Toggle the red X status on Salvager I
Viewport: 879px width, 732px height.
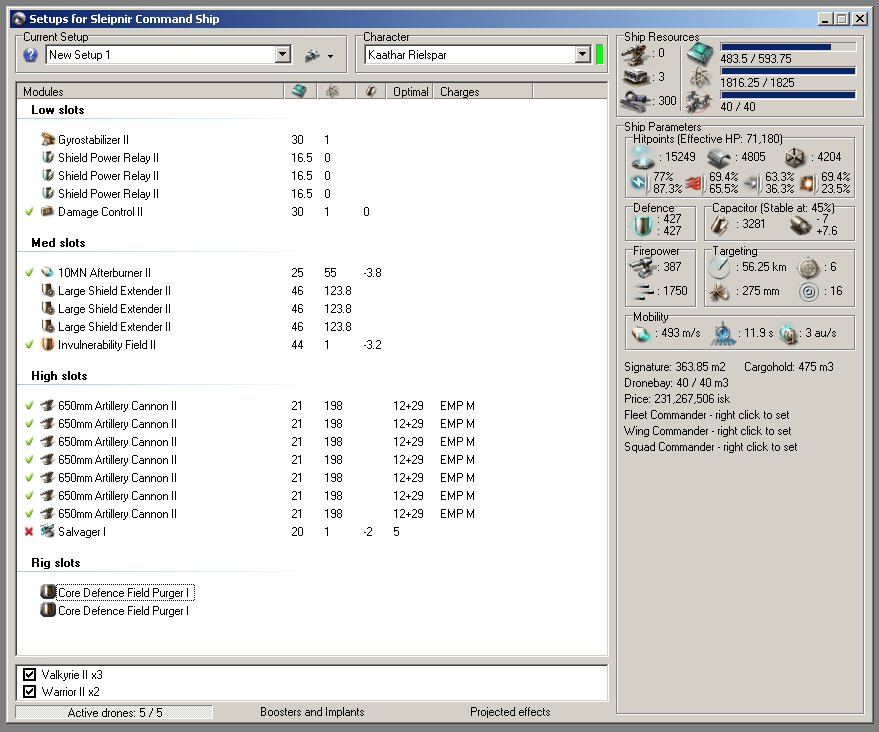pos(29,532)
